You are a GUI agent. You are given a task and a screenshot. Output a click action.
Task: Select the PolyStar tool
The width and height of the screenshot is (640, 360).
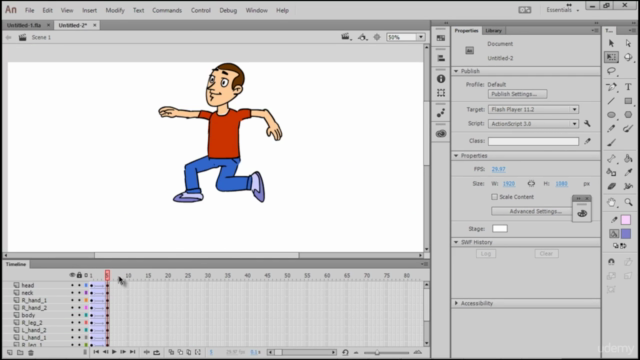click(x=628, y=115)
